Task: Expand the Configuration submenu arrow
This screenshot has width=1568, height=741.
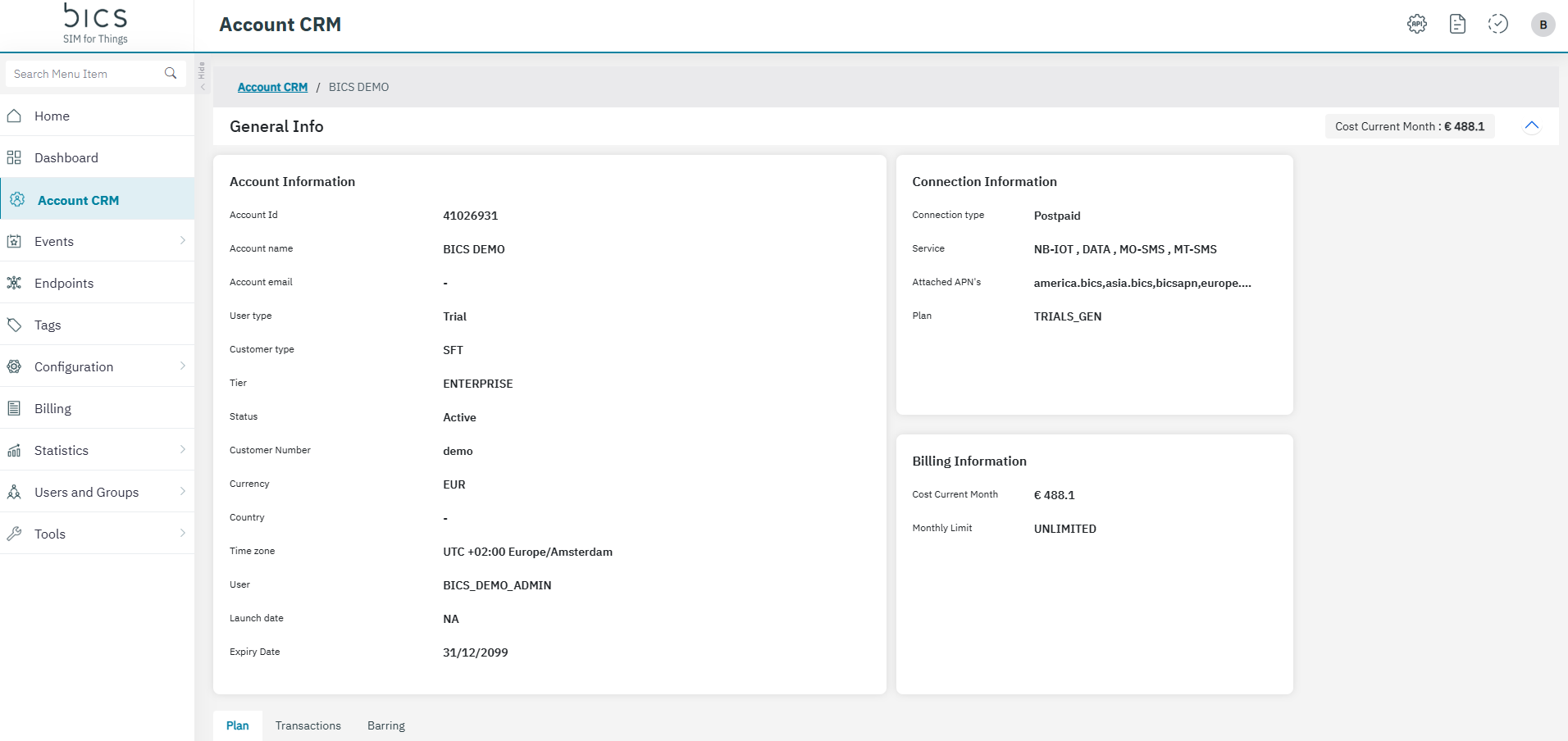Action: [x=182, y=366]
